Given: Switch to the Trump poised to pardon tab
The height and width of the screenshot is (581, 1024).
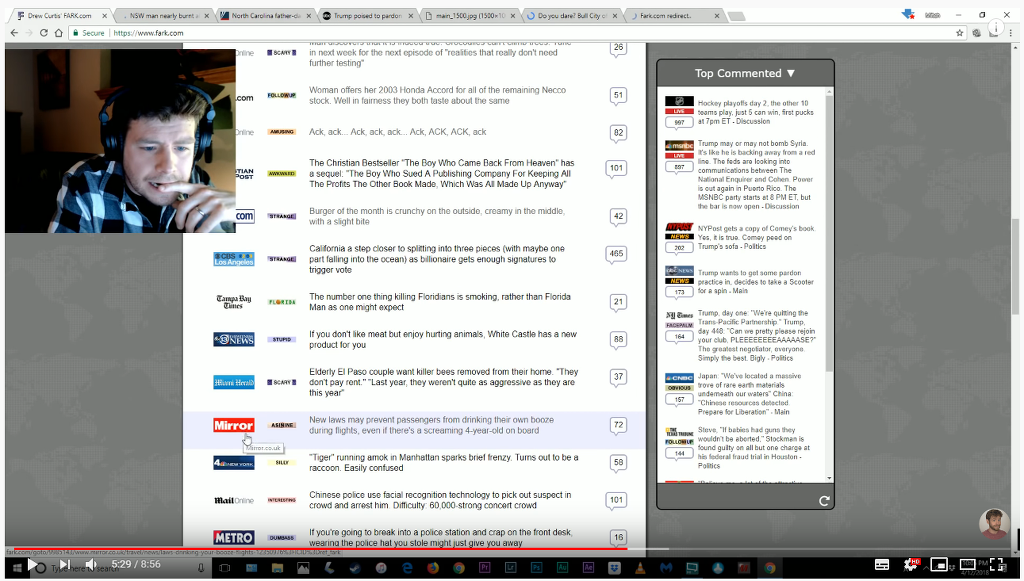Looking at the screenshot, I should [364, 16].
